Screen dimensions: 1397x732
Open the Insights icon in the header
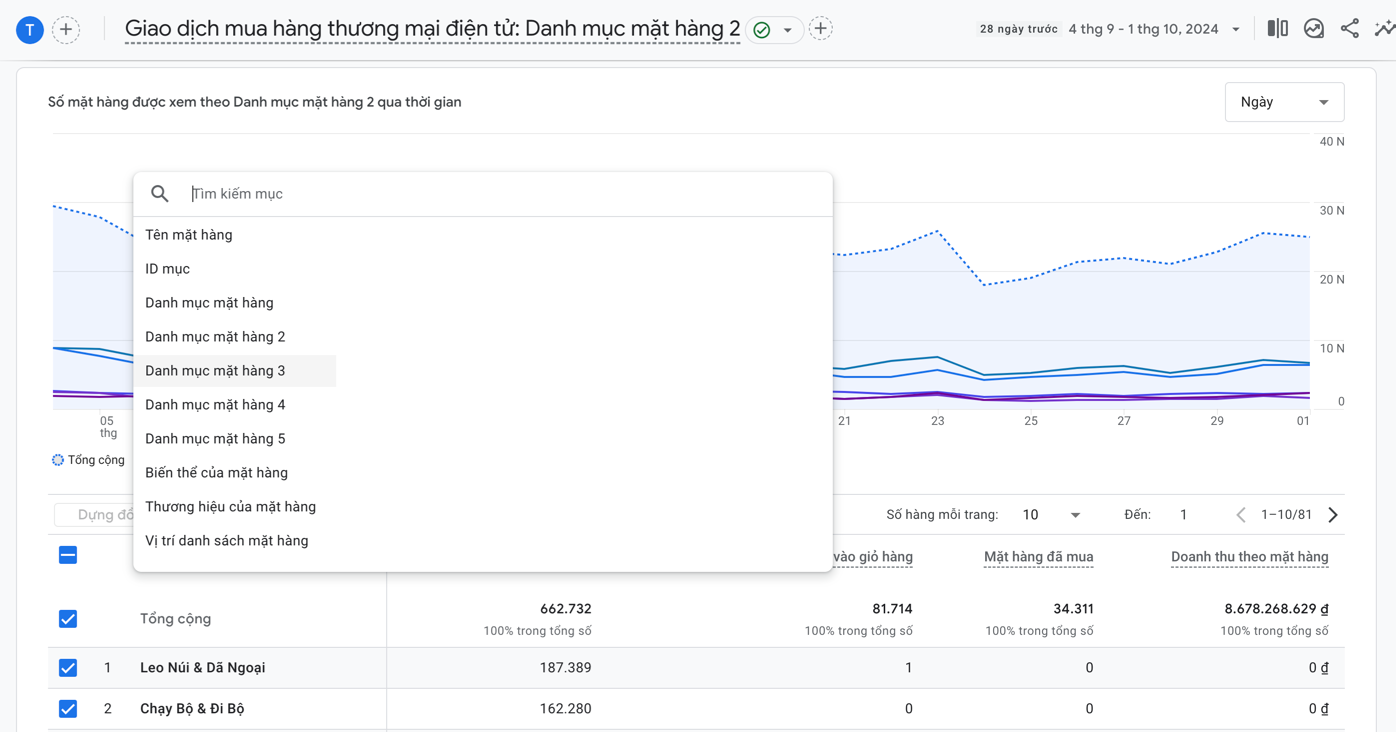click(x=1314, y=29)
